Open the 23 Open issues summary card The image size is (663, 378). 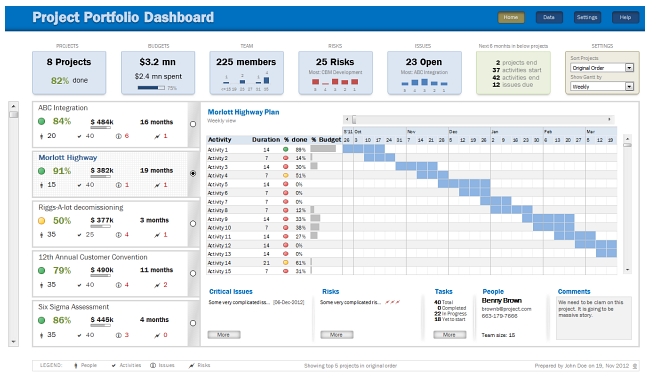coord(424,73)
